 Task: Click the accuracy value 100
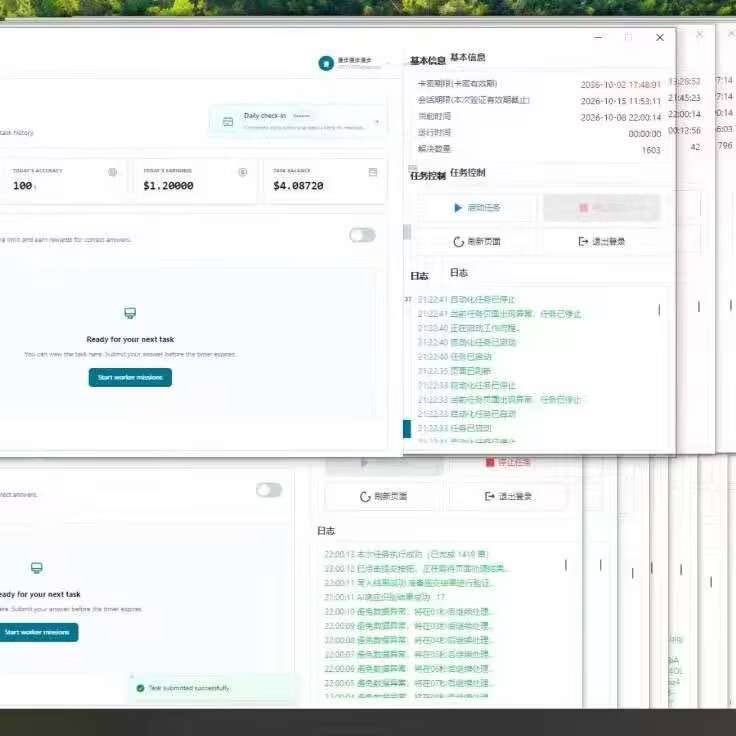[23, 186]
